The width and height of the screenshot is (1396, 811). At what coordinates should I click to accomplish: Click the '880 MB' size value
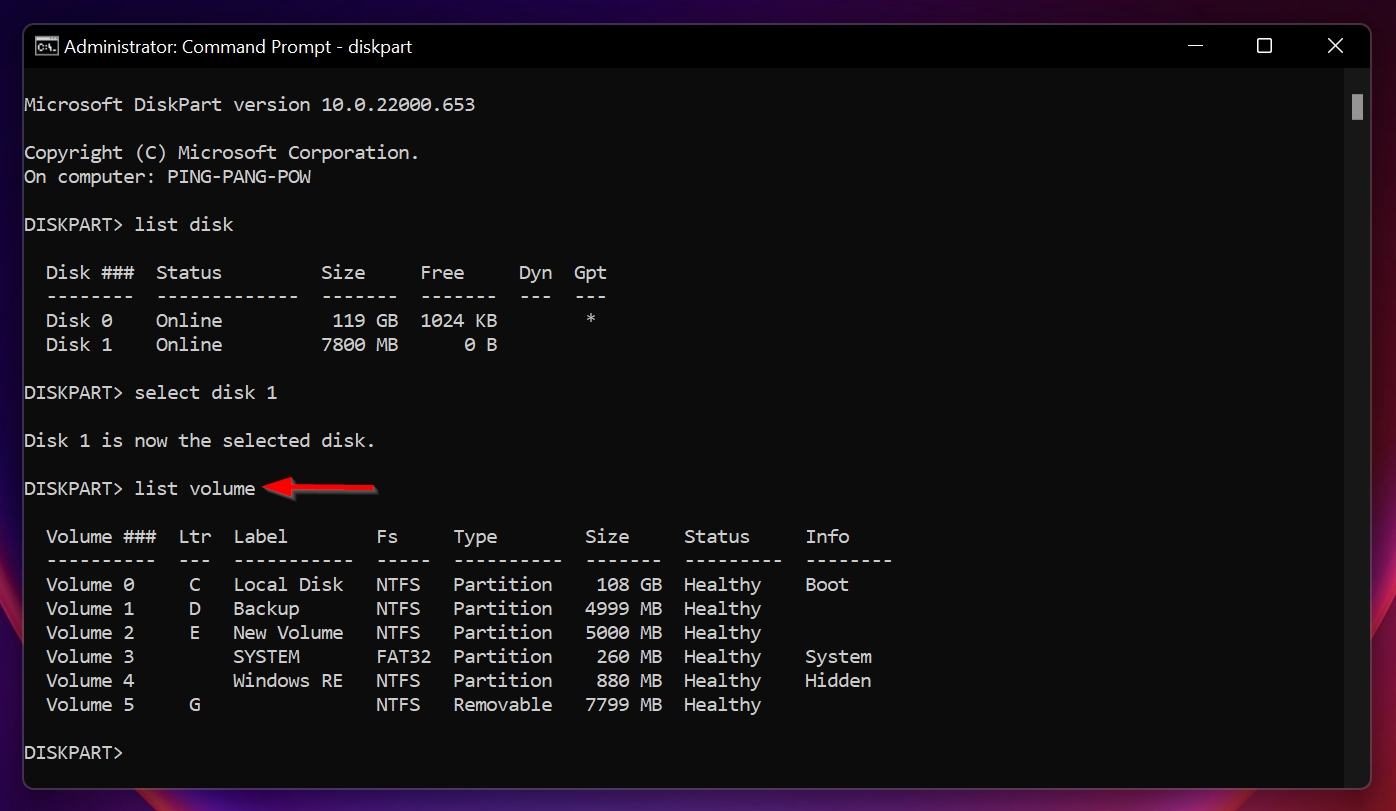pyautogui.click(x=629, y=681)
